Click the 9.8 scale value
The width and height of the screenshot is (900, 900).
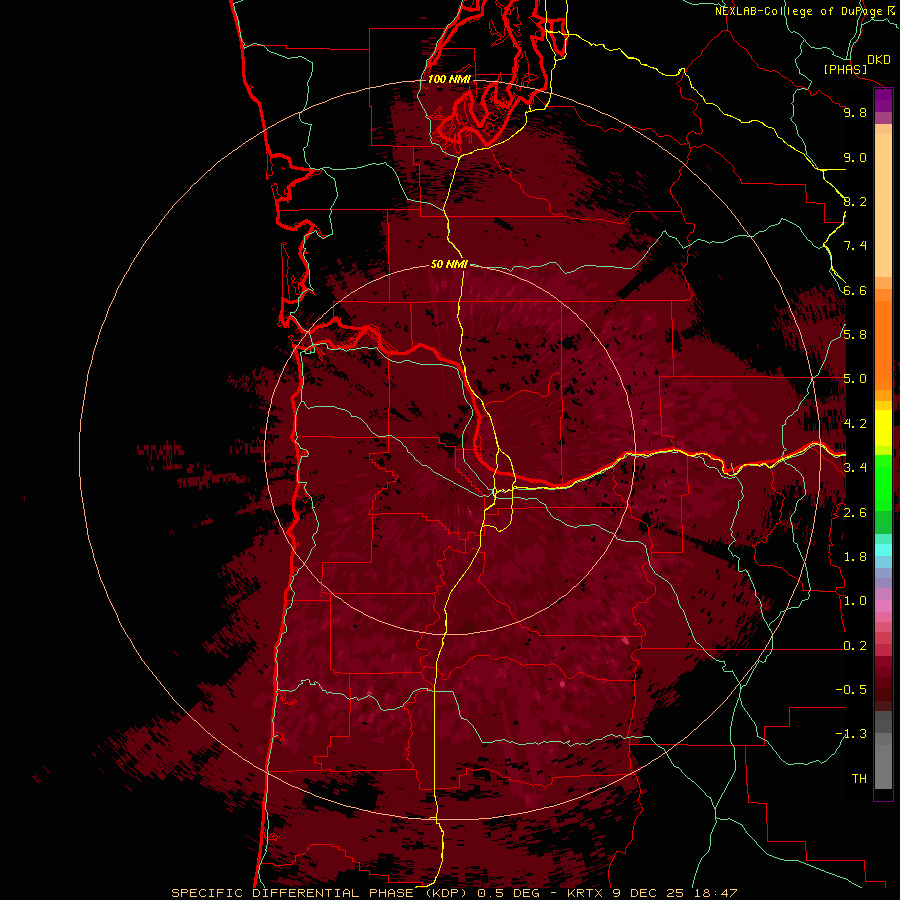[855, 113]
